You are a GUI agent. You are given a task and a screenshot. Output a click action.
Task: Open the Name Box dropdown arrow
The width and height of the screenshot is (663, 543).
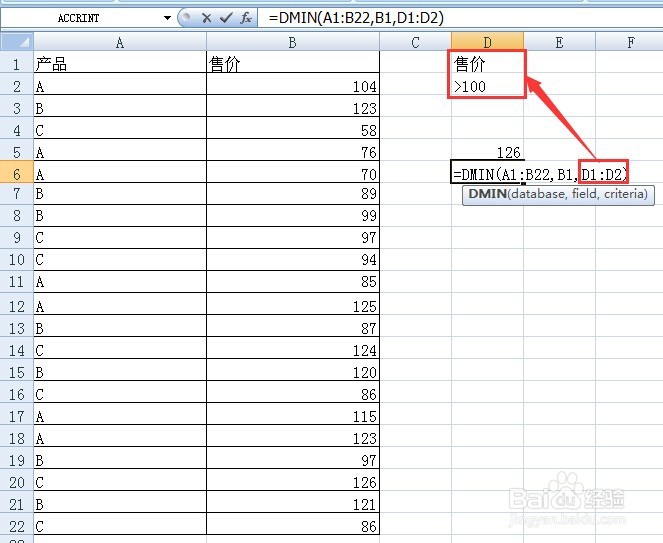click(x=167, y=18)
